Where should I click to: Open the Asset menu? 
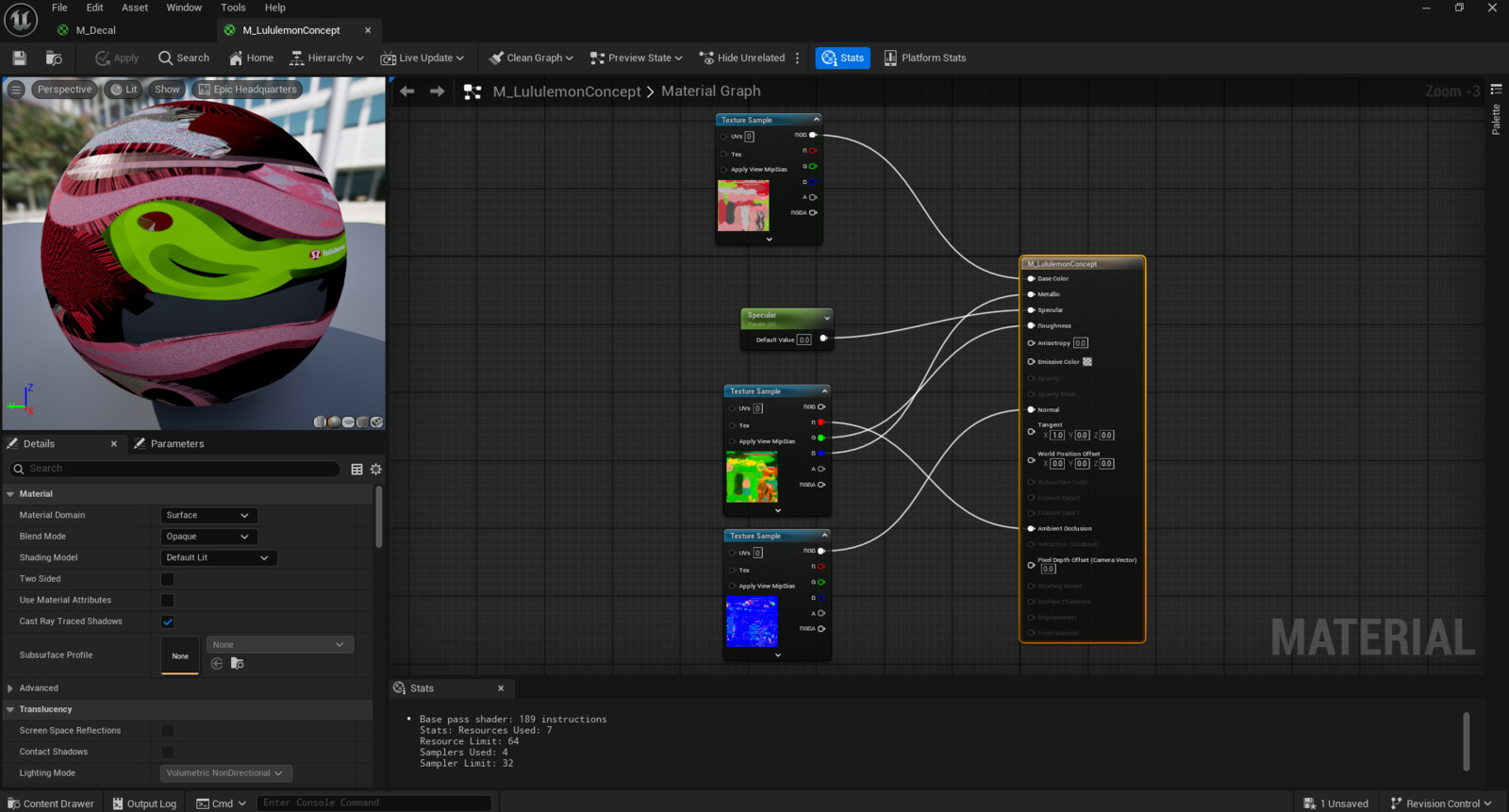click(x=135, y=8)
